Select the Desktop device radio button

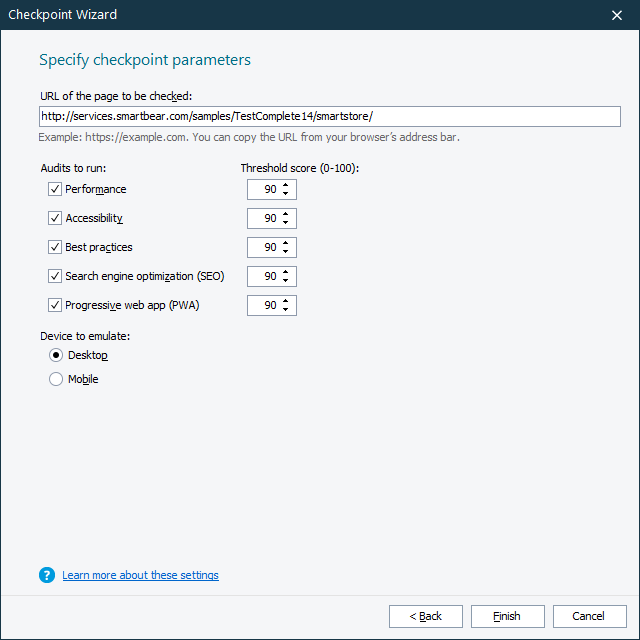point(55,355)
